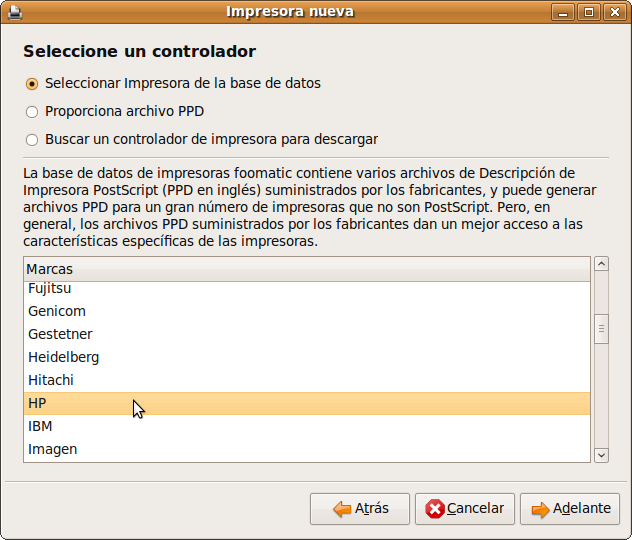The image size is (632, 540).
Task: Click the forward arrow icon on Adelante
Action: (x=540, y=509)
